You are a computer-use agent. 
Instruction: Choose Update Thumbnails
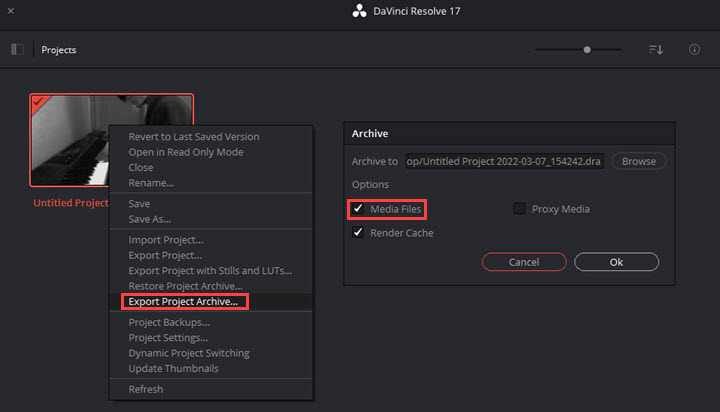pyautogui.click(x=173, y=368)
